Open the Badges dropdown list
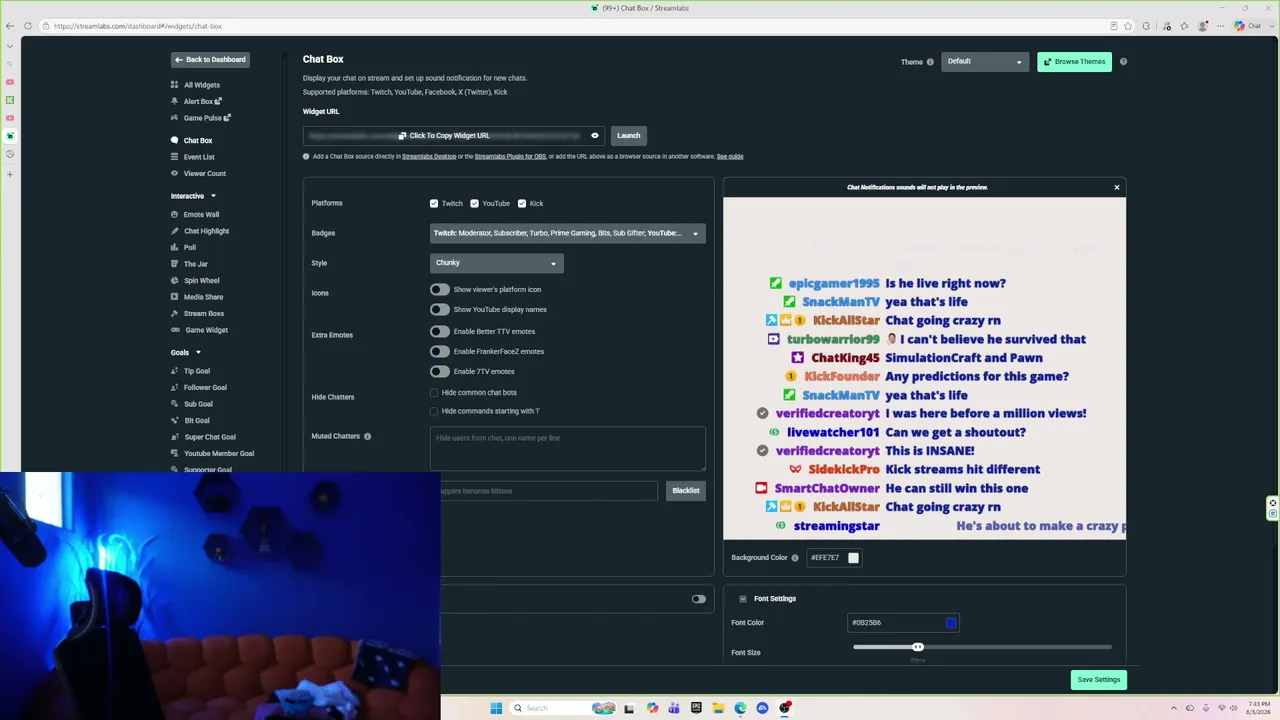 (568, 233)
